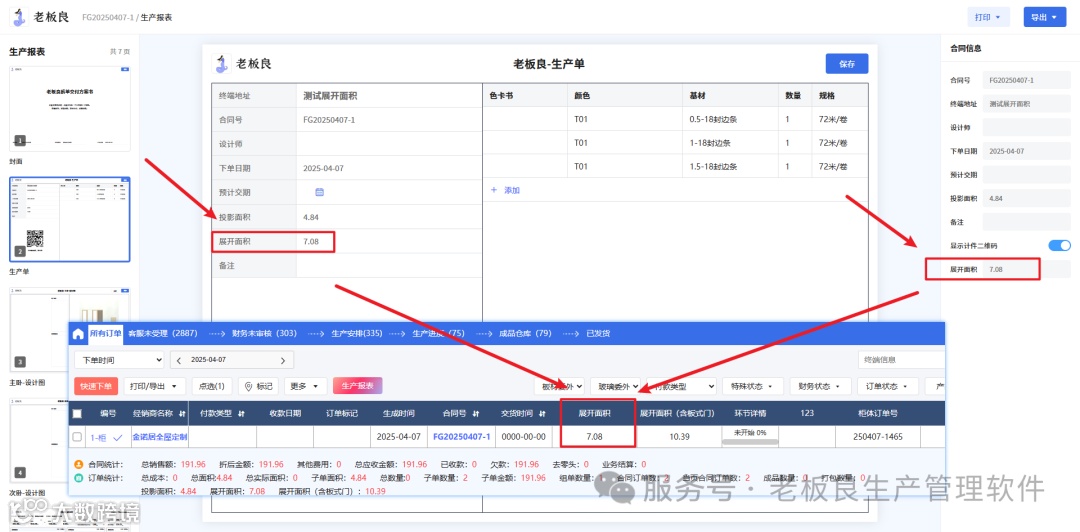Click the 生产报表 gradient button
Screen dimensions: 1080x532
pyautogui.click(x=357, y=386)
